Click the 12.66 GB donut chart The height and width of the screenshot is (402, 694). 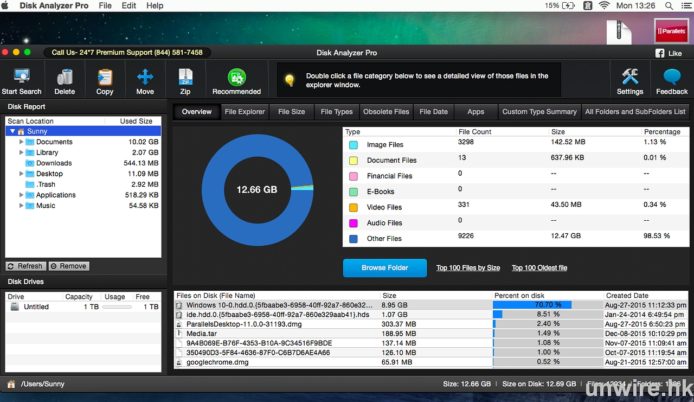coord(257,190)
